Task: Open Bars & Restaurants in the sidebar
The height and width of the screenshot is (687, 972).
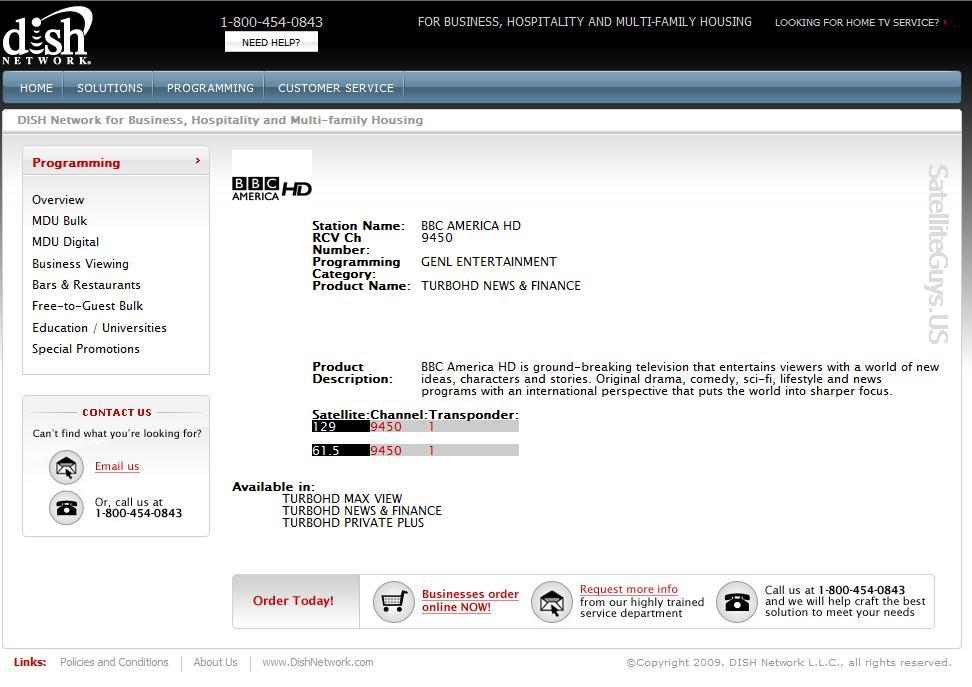Action: point(86,285)
